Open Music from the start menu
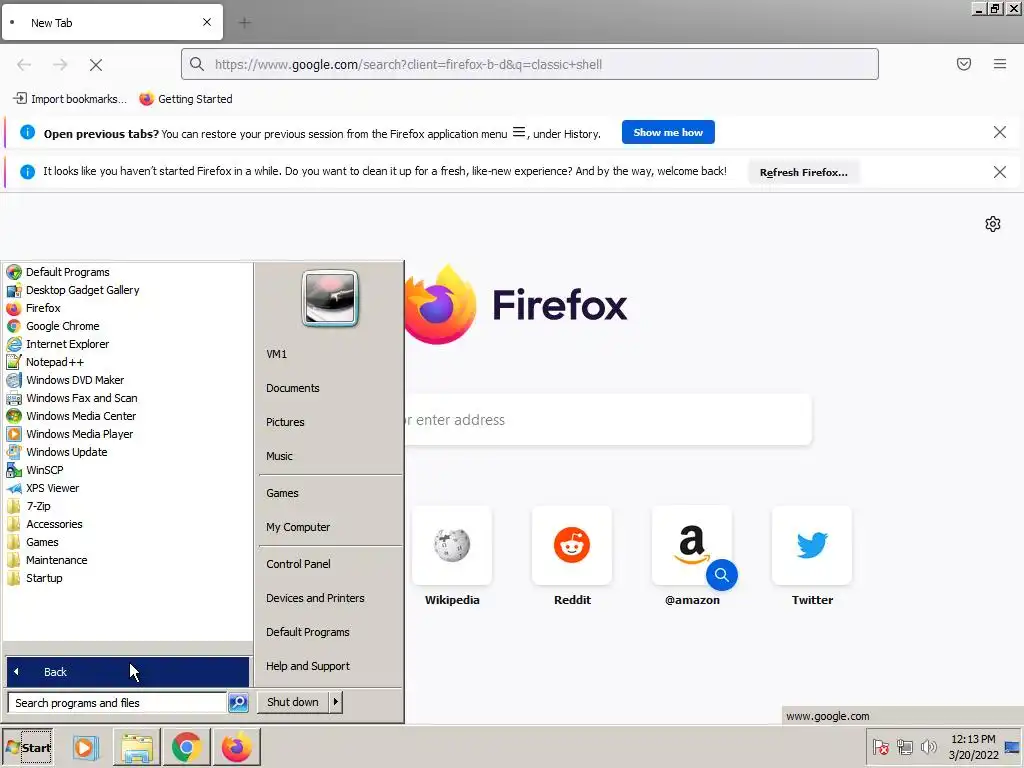The image size is (1024, 768). (279, 456)
